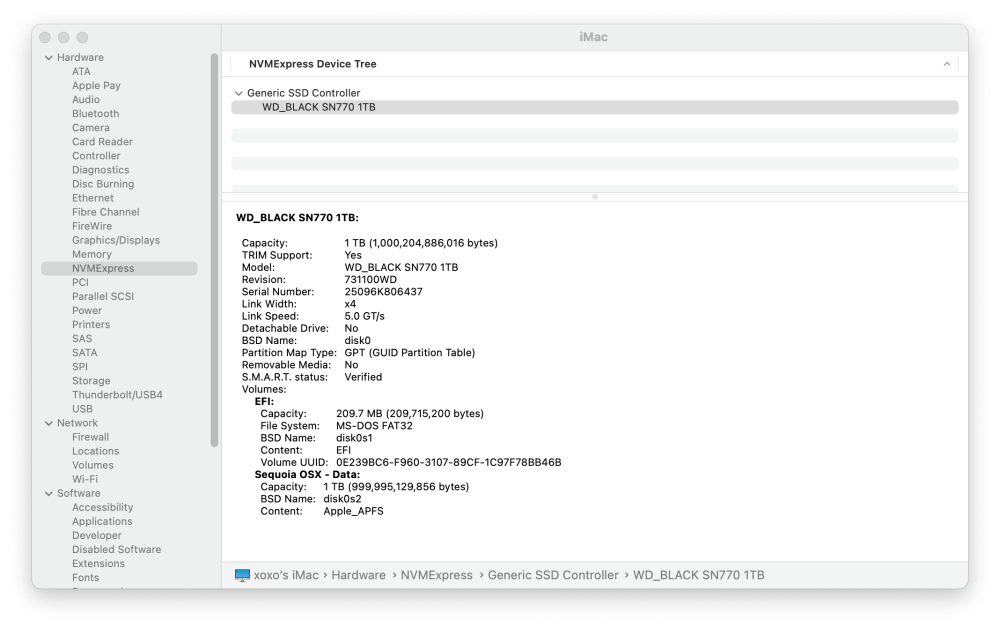Select Firewall under Network

[90, 437]
